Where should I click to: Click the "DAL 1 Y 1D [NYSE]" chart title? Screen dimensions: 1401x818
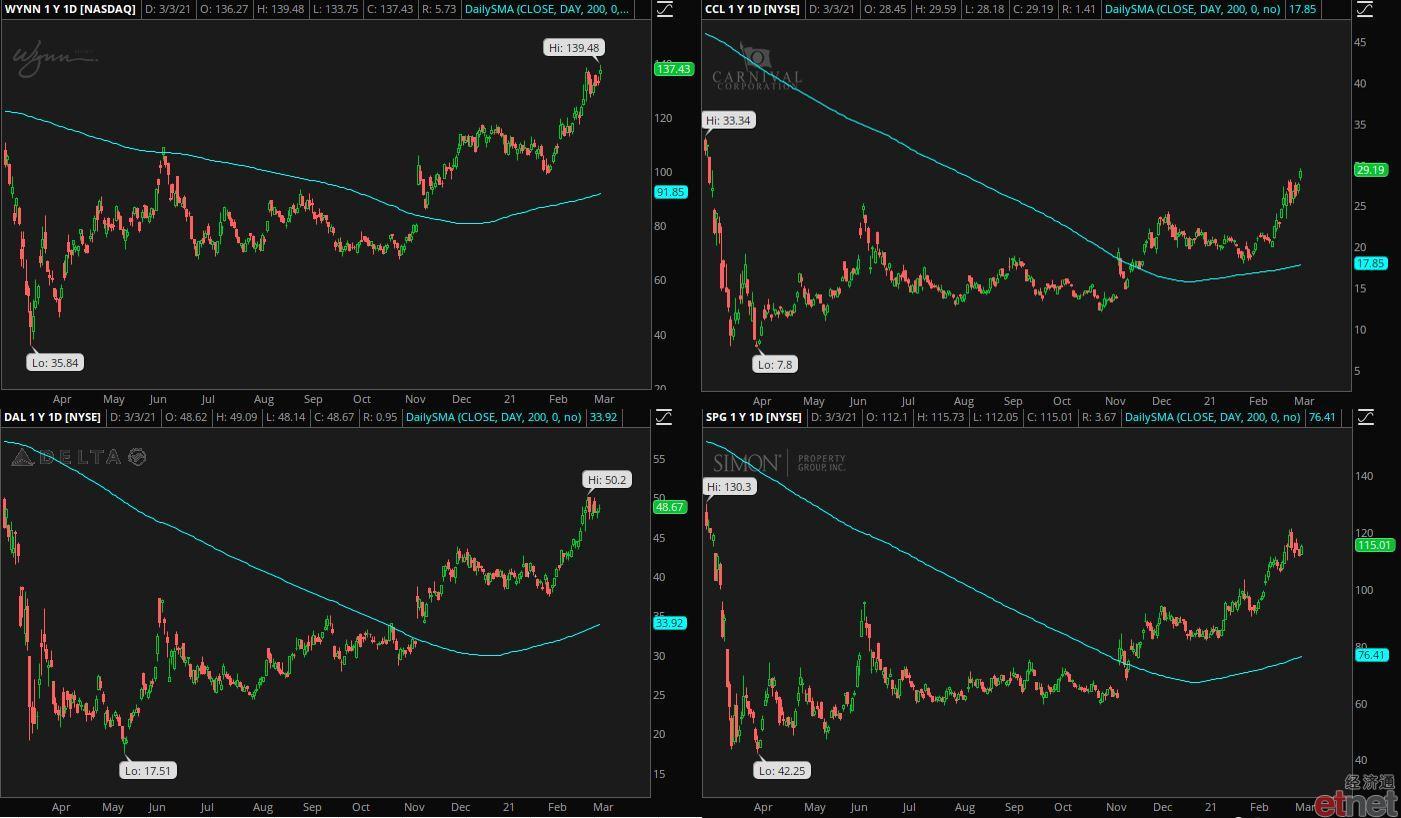pyautogui.click(x=53, y=417)
